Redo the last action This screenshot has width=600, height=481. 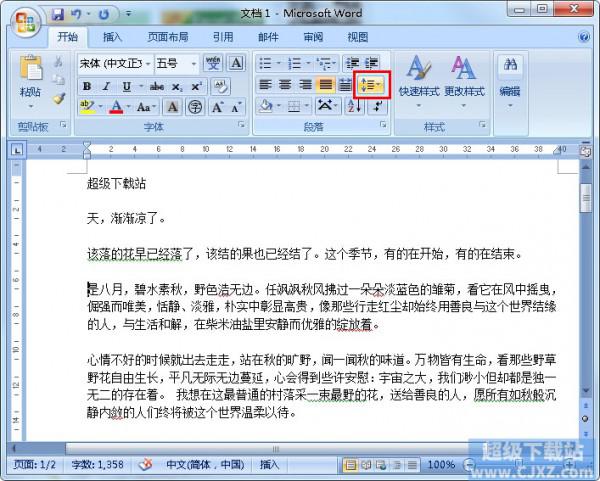coord(103,15)
